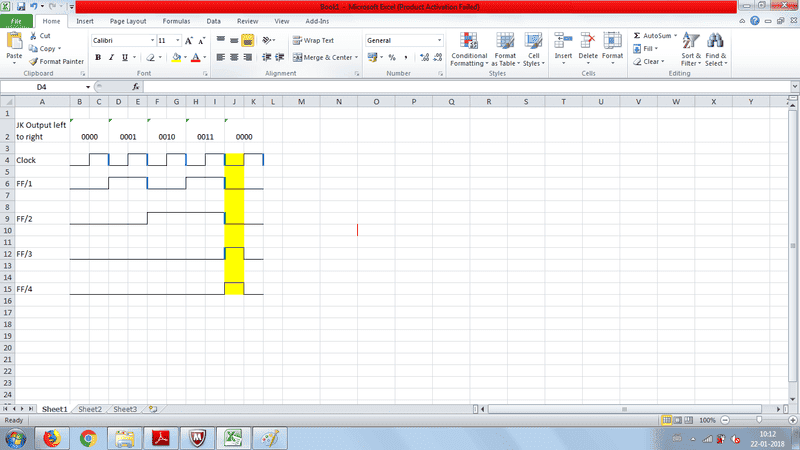Viewport: 800px width, 450px height.
Task: Open Firefox from the Windows taskbar
Action: pos(52,437)
